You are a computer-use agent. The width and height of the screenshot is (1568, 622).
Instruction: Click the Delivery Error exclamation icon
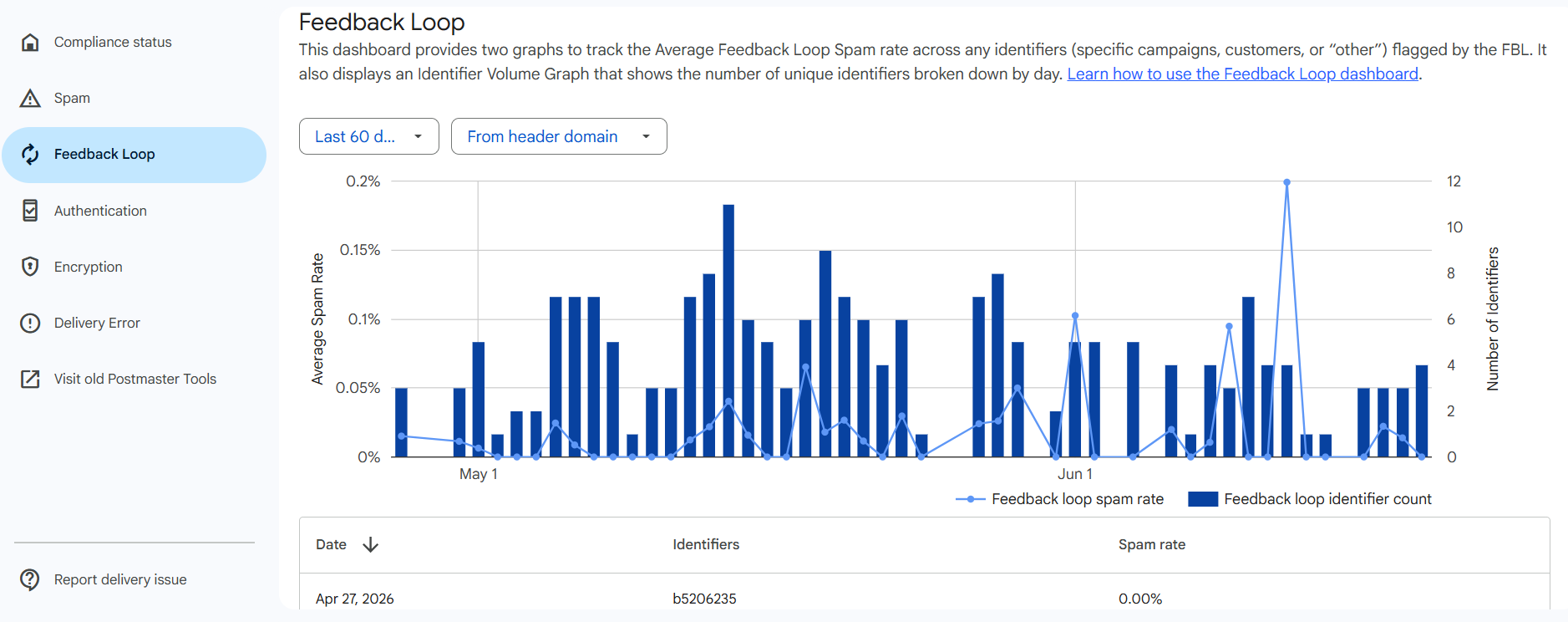30,323
